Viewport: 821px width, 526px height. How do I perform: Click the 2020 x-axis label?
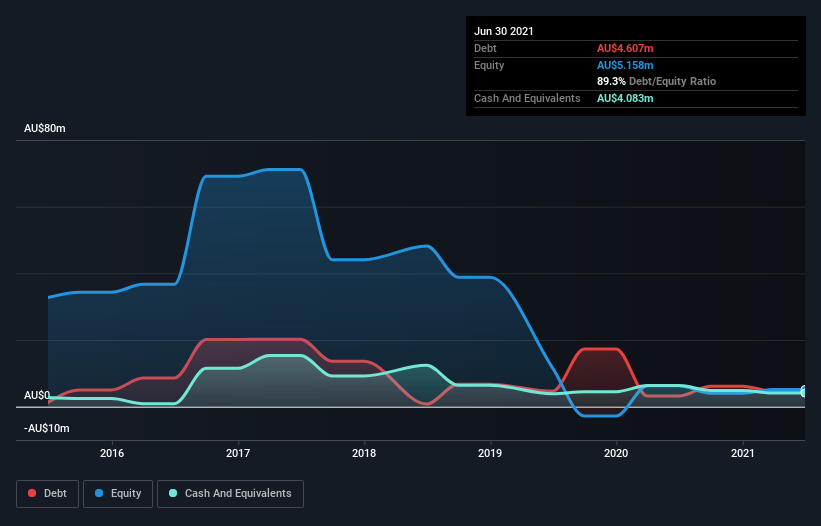coord(616,453)
